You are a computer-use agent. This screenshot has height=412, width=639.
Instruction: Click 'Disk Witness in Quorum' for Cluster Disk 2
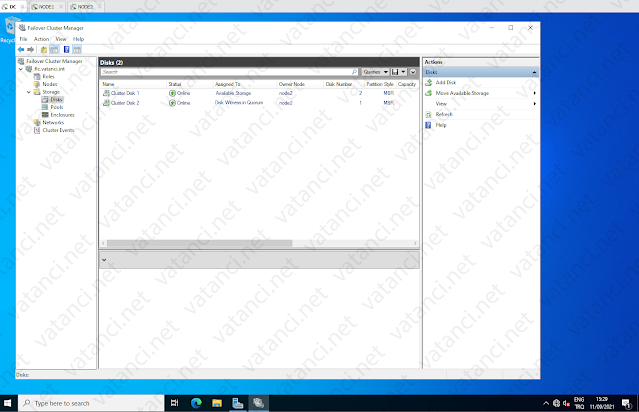[x=239, y=103]
